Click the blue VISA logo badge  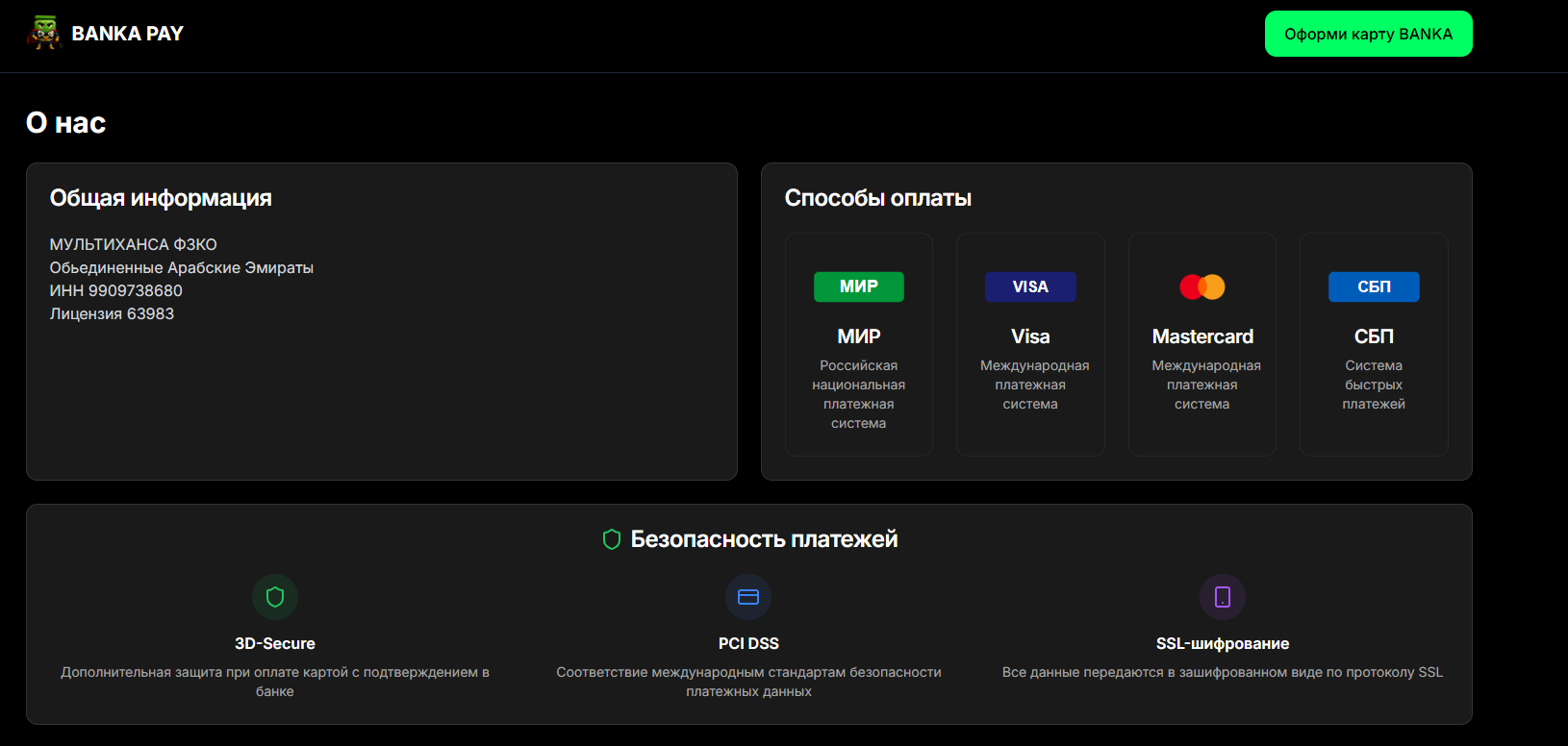1030,286
